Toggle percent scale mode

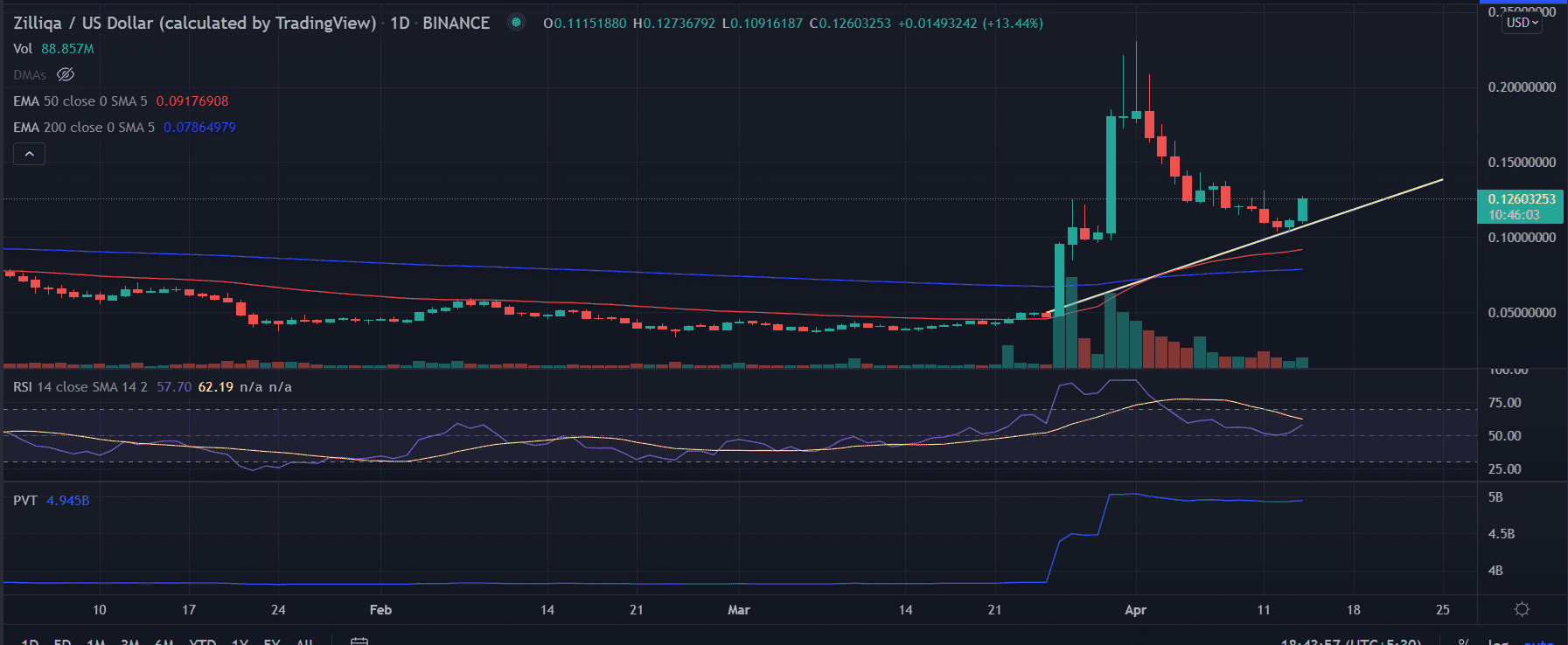click(x=1463, y=642)
